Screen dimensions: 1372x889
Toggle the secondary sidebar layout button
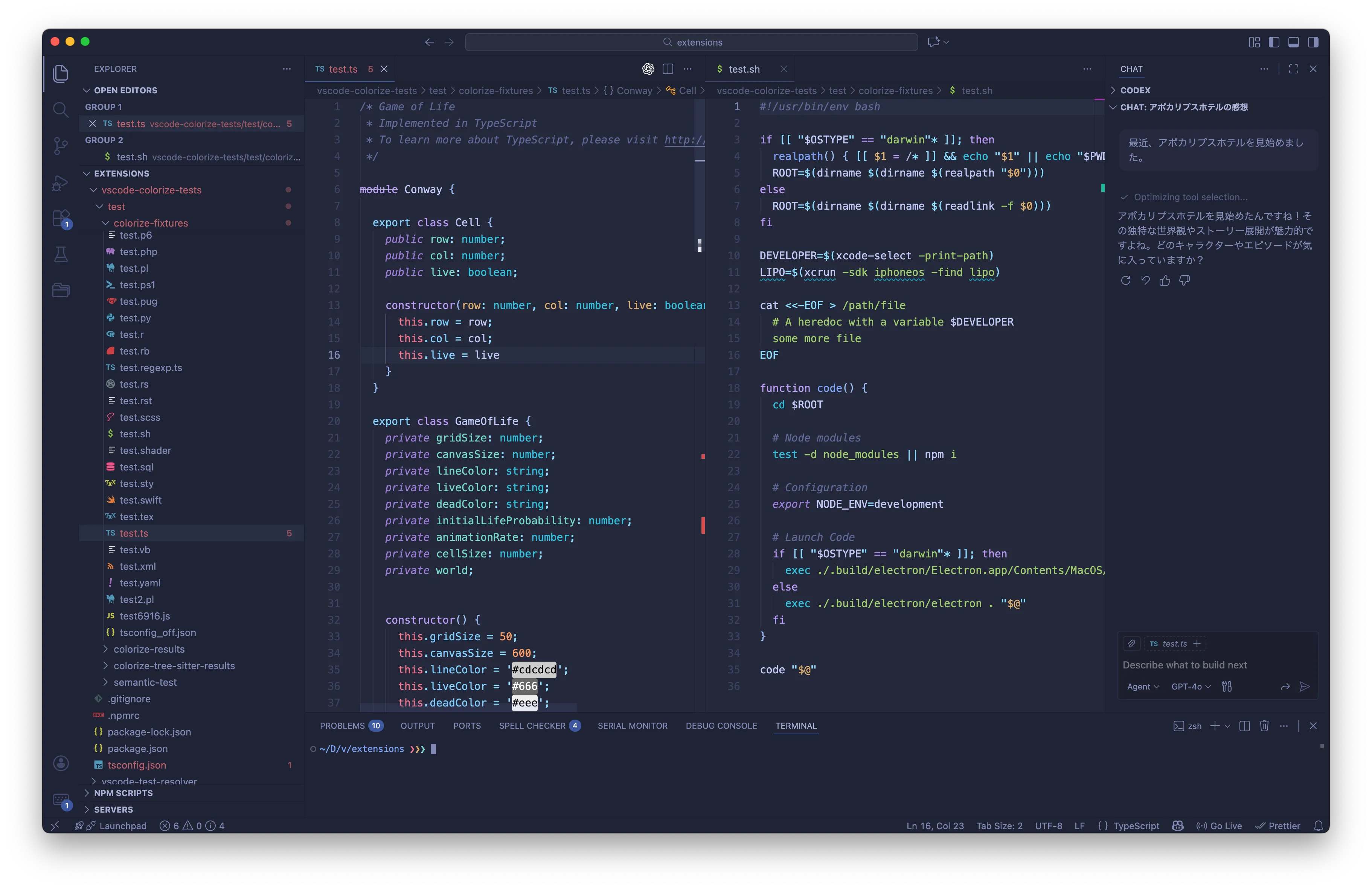click(x=1313, y=42)
